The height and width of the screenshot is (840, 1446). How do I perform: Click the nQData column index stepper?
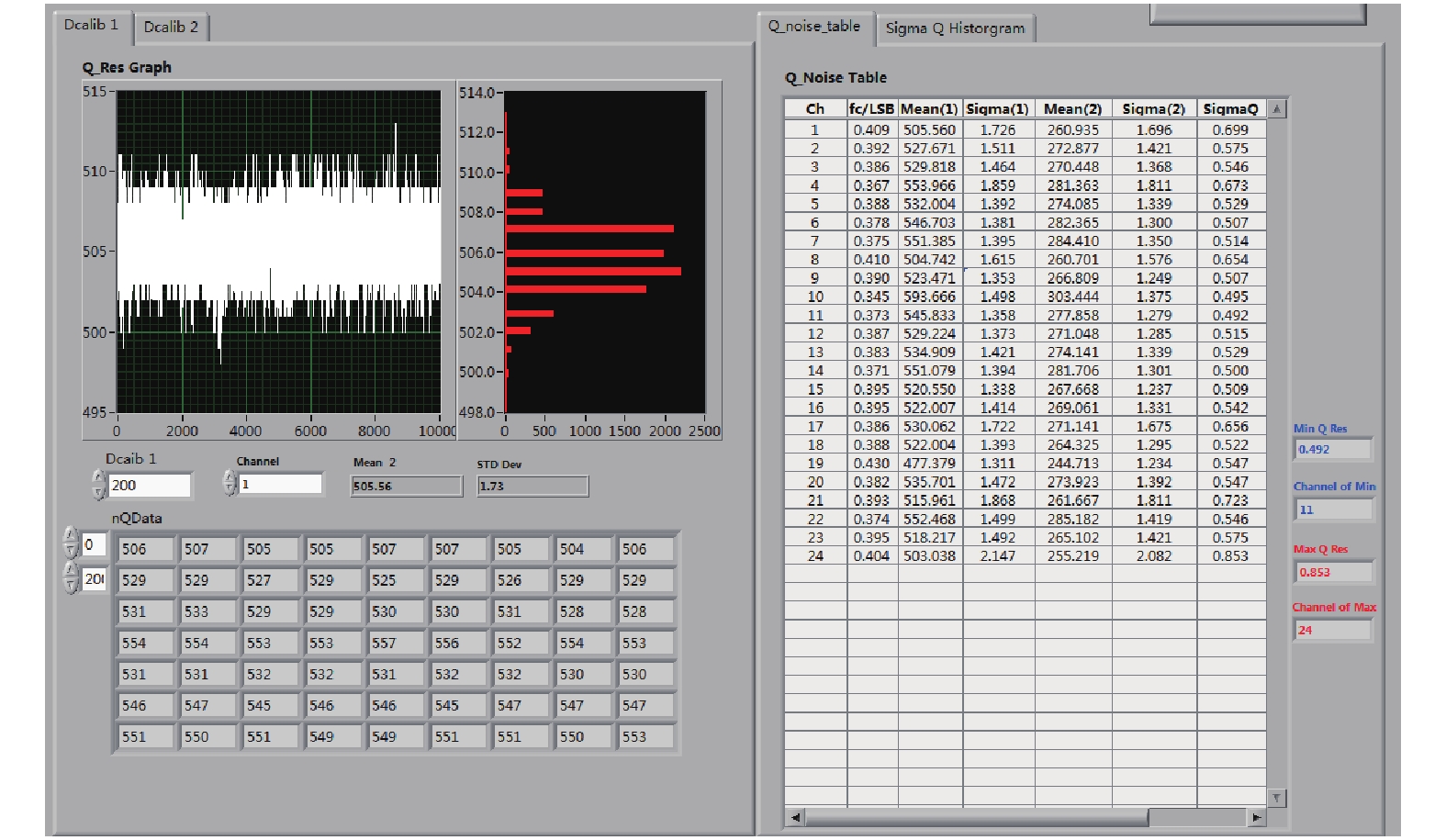[x=71, y=578]
